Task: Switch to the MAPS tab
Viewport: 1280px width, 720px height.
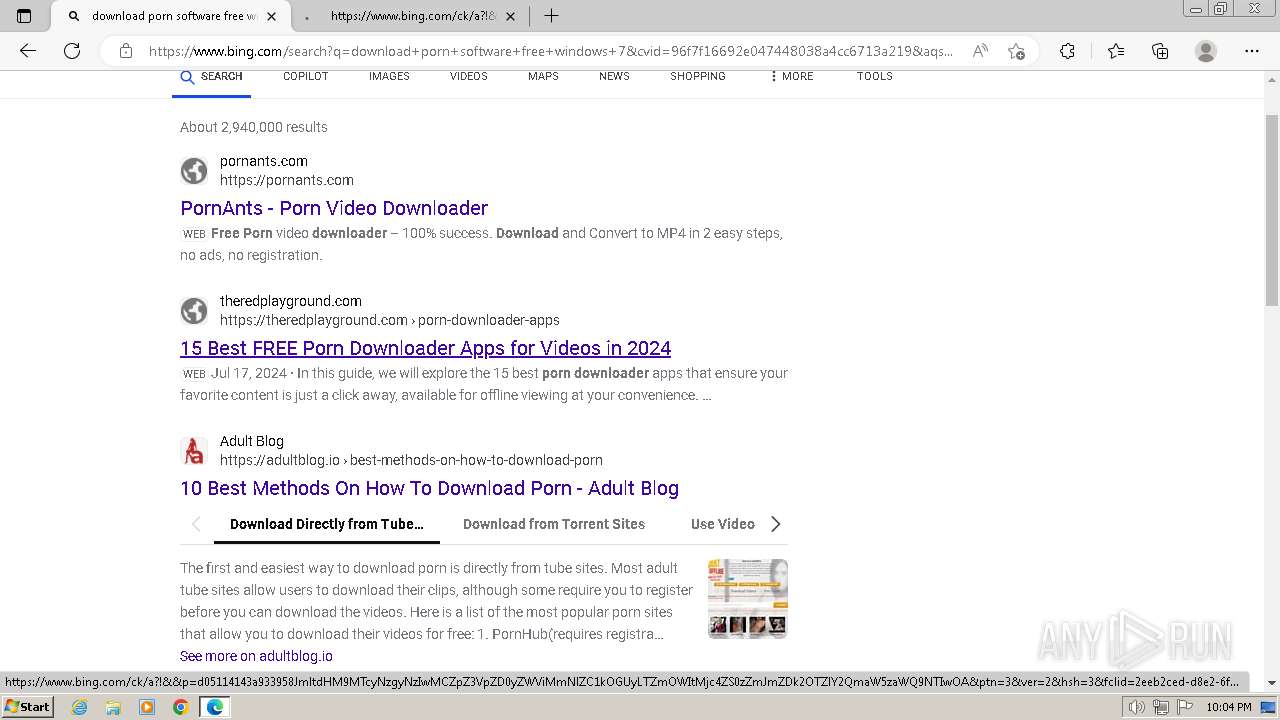Action: [543, 77]
